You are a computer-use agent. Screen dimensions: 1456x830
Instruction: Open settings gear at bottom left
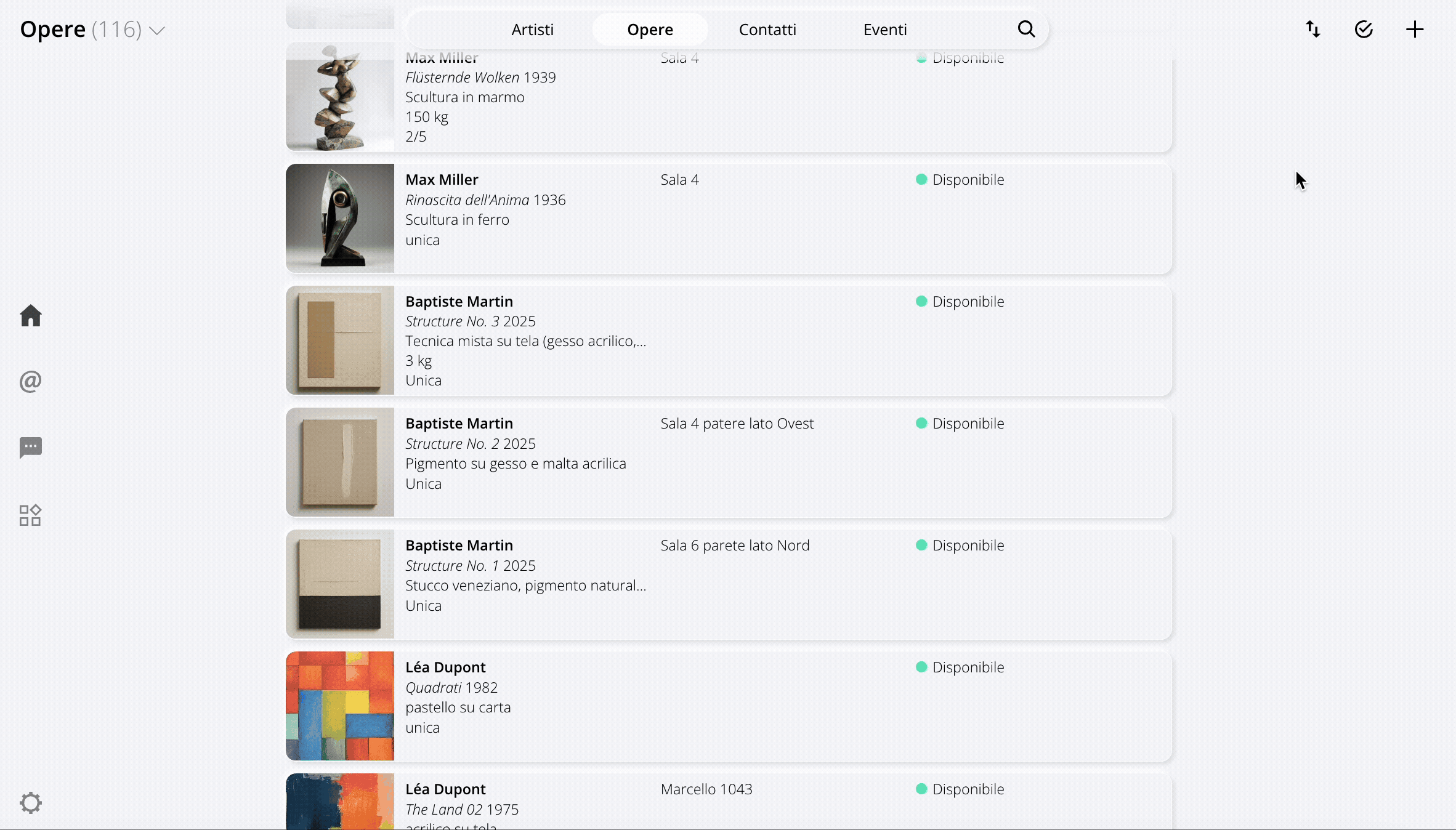click(x=30, y=802)
